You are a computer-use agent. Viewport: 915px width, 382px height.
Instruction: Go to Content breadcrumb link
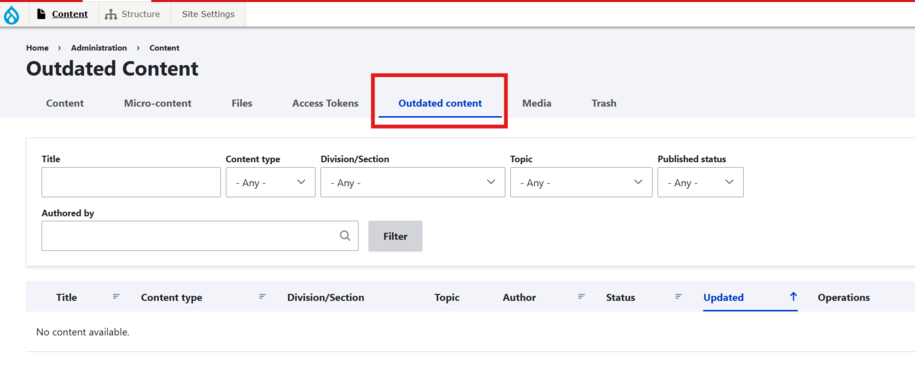click(x=165, y=48)
